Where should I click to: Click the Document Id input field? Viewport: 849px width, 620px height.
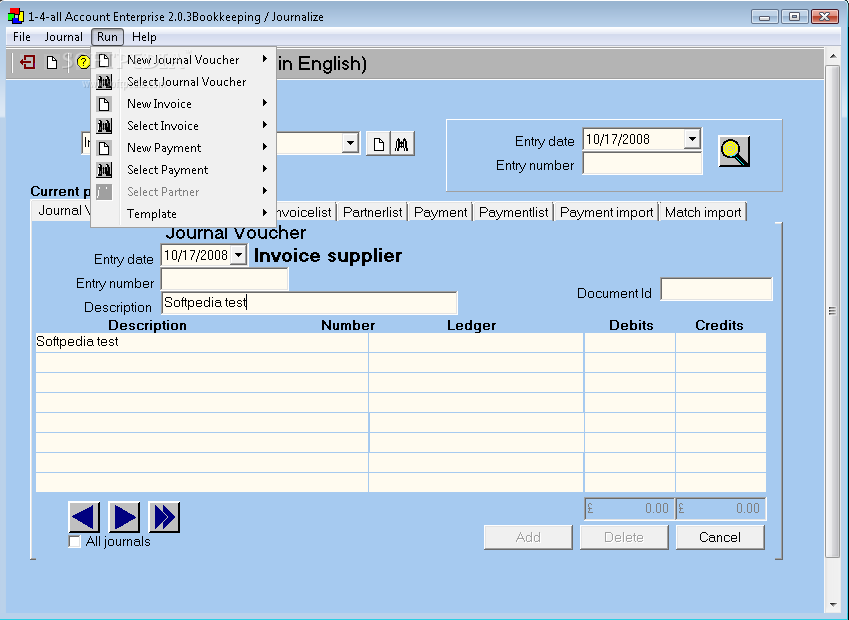point(716,289)
